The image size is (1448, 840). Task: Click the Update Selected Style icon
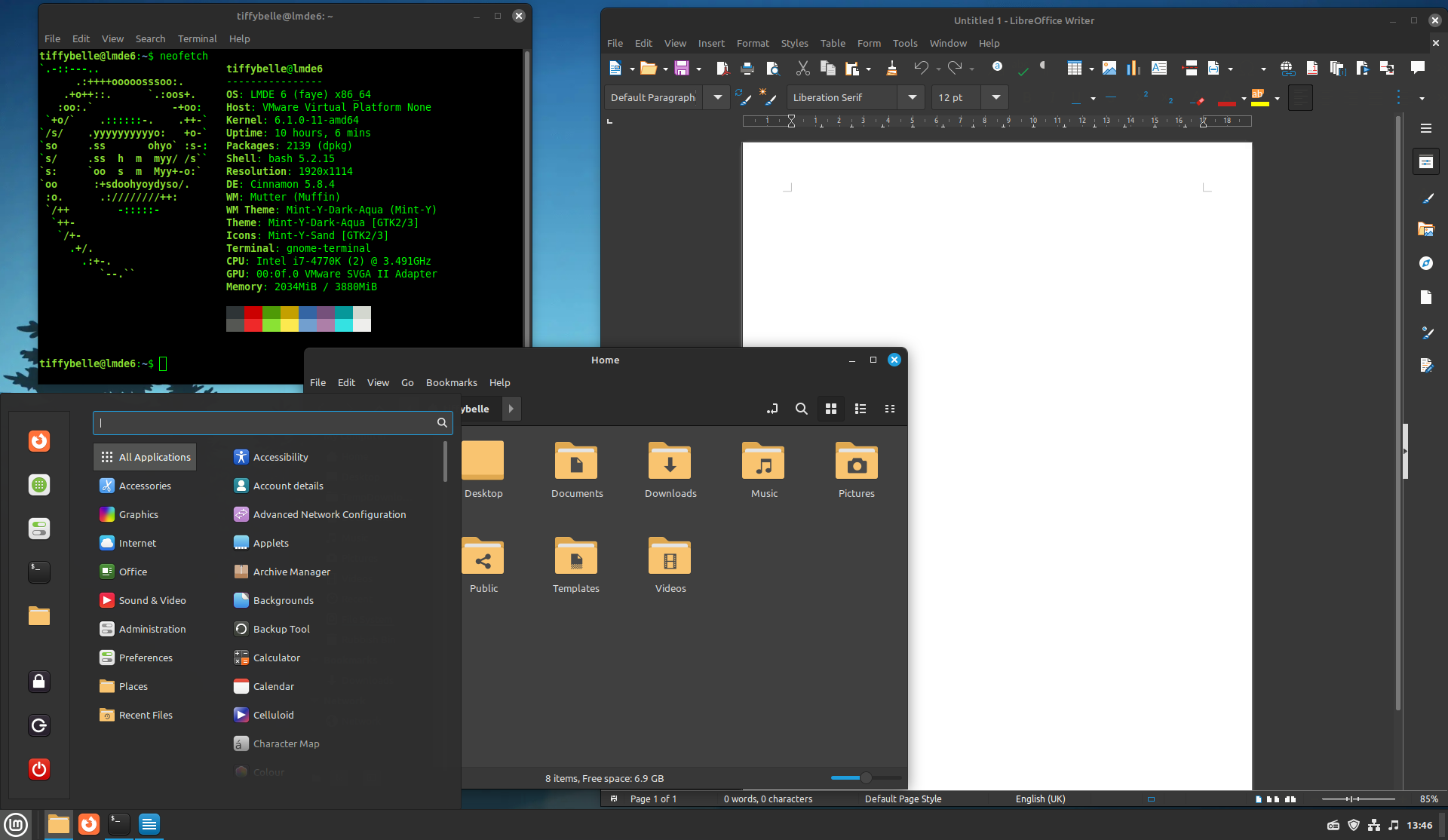coord(743,97)
